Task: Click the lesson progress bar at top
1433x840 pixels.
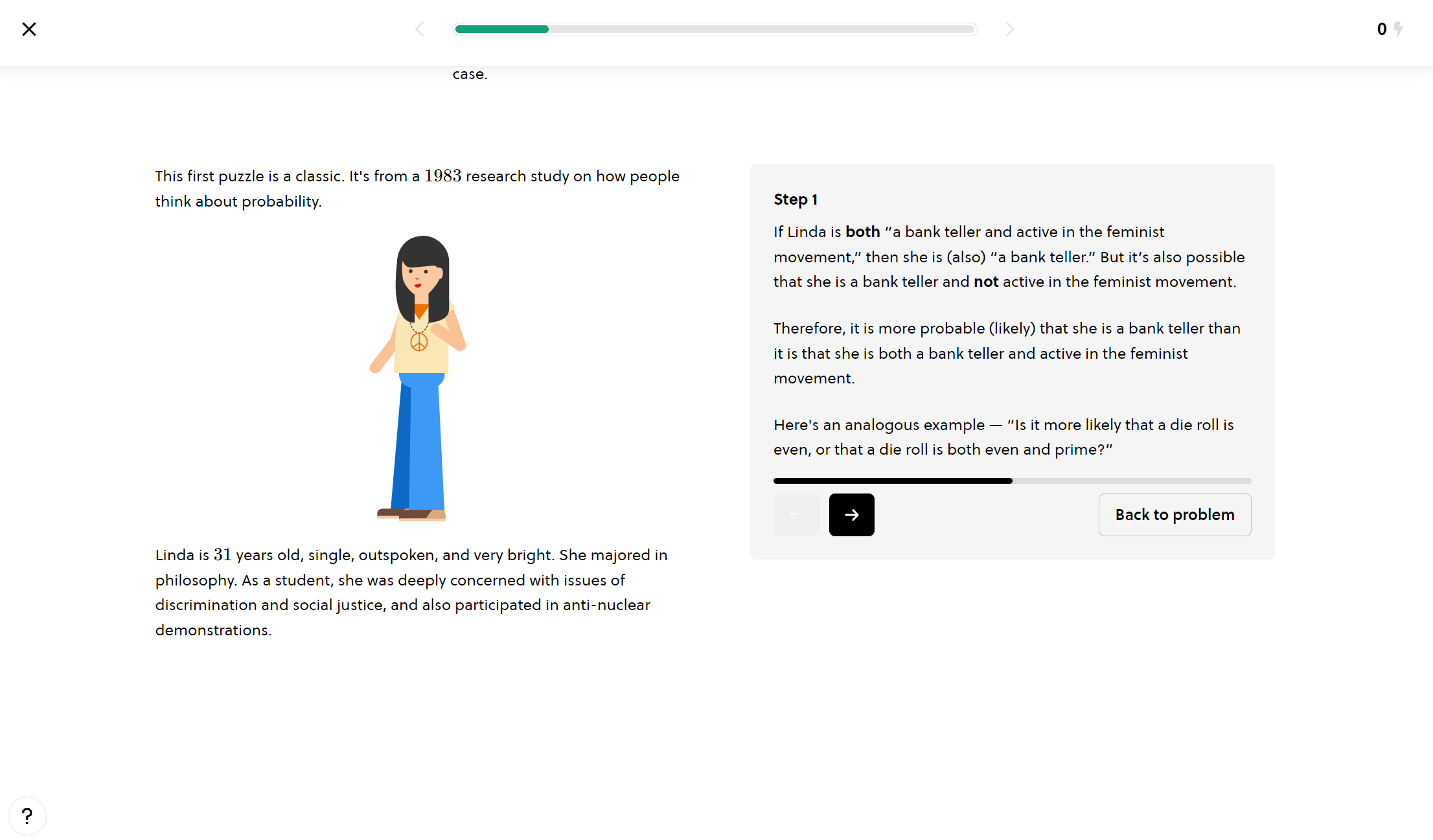Action: 715,29
